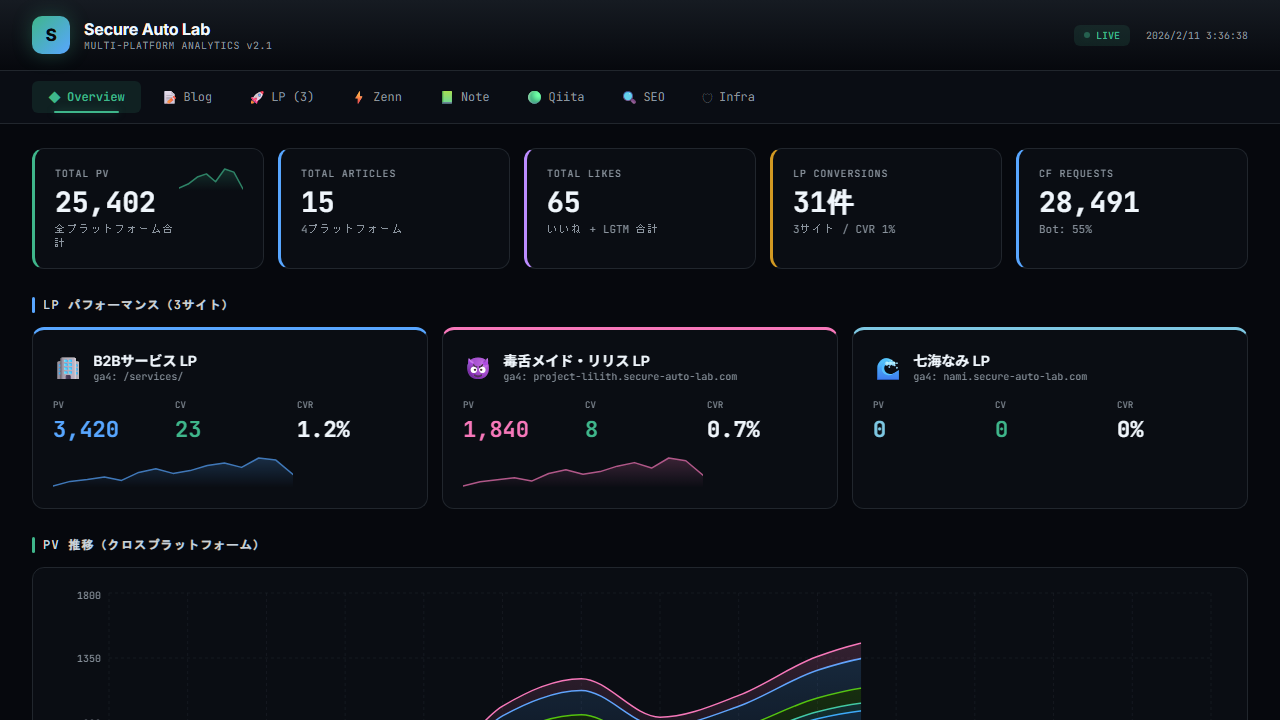This screenshot has width=1280, height=720.
Task: Click the Blog document icon
Action: coord(169,97)
